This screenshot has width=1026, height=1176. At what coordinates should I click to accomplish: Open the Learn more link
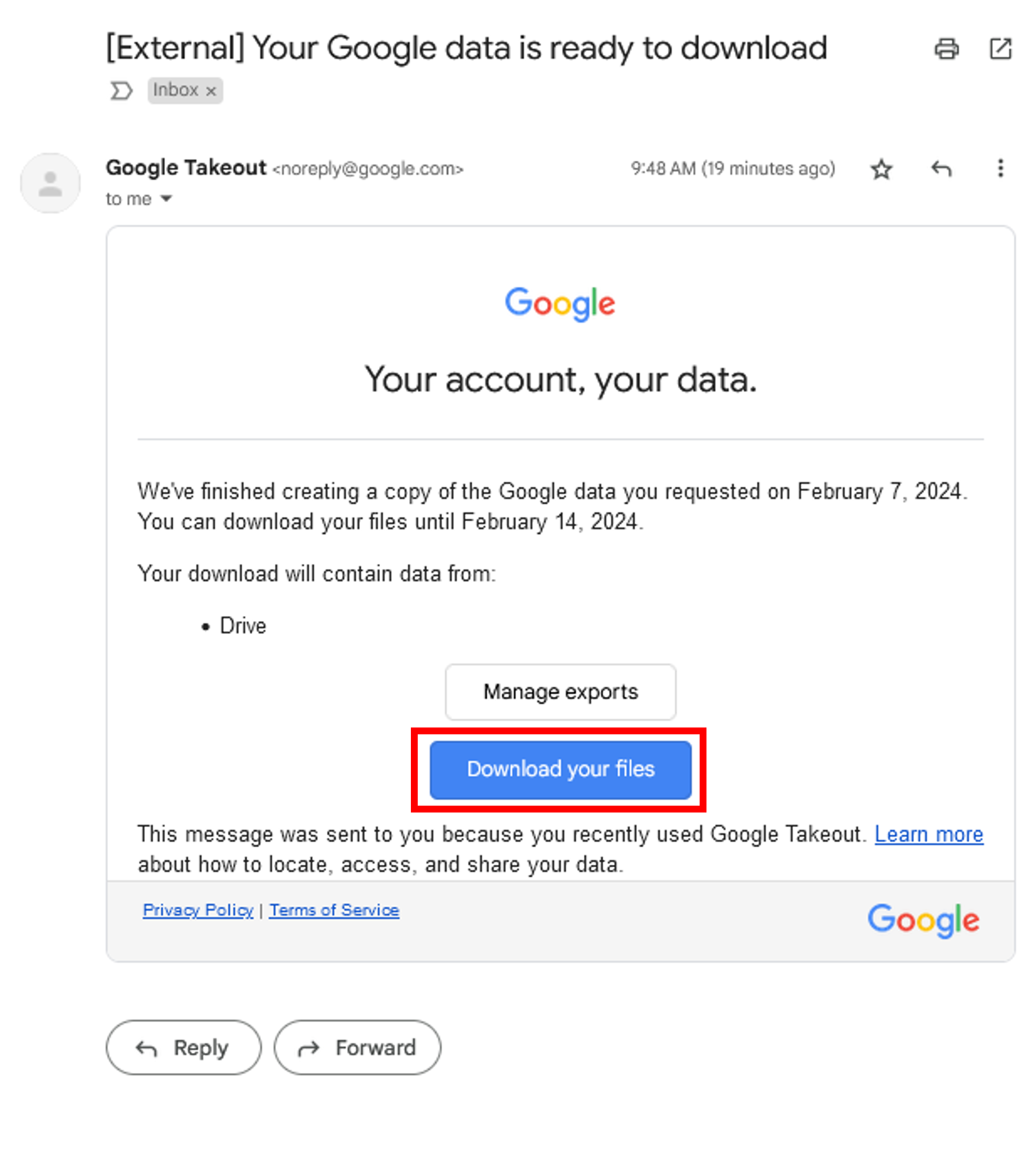[929, 834]
